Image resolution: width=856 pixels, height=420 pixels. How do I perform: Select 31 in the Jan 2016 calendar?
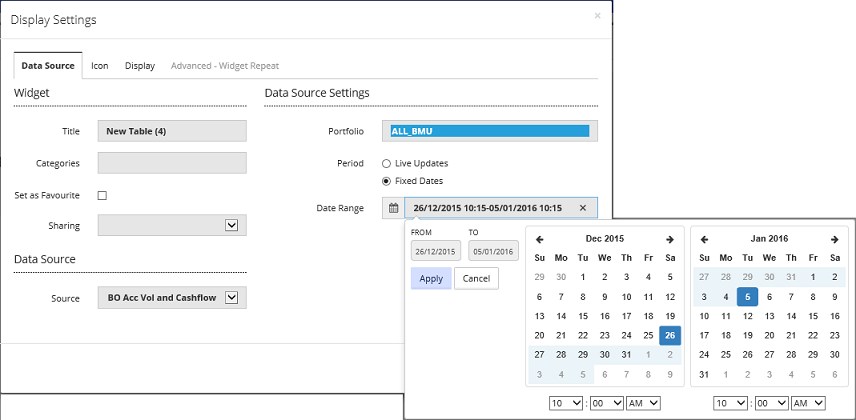[704, 375]
